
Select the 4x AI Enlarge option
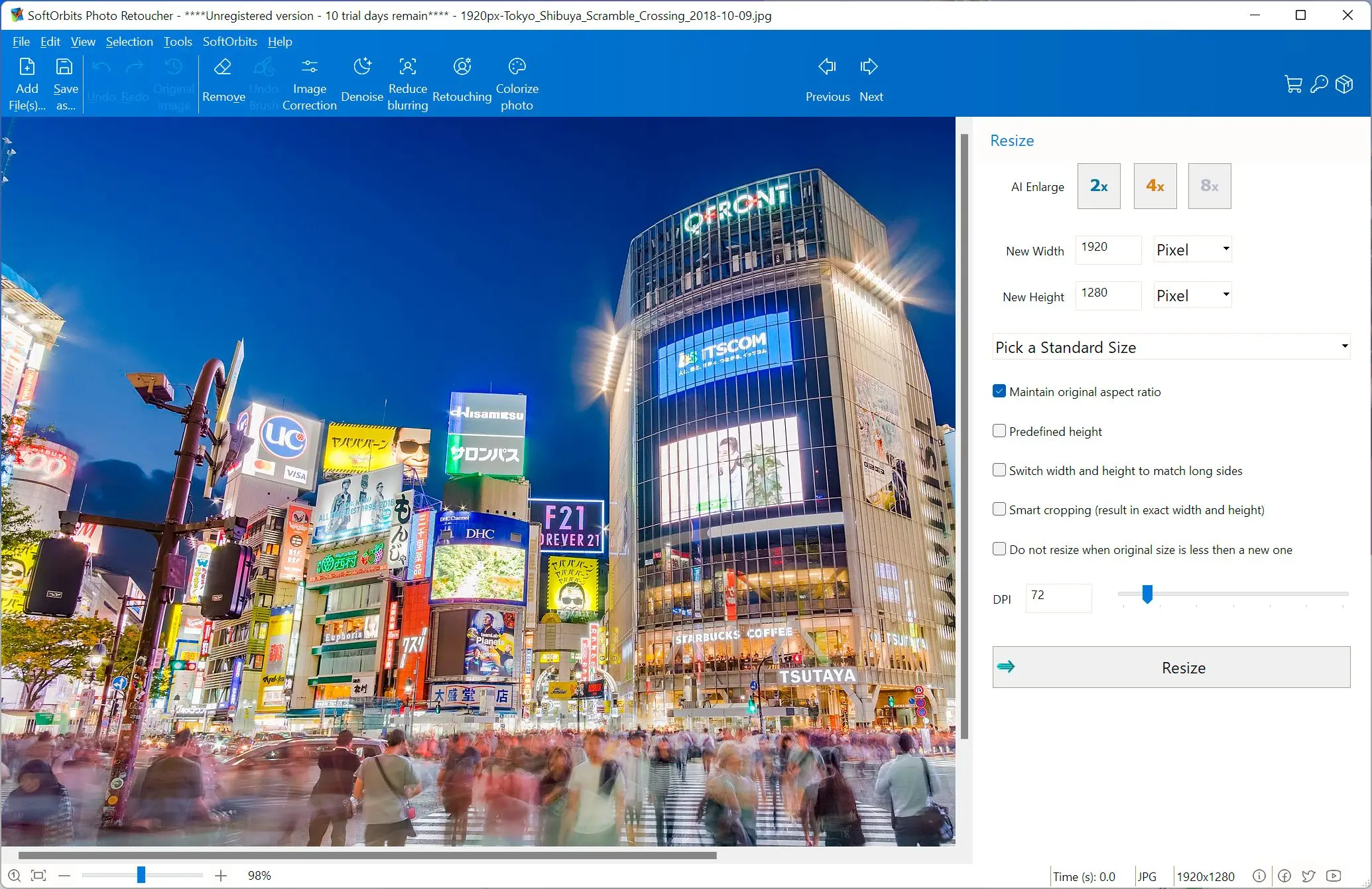[1153, 185]
